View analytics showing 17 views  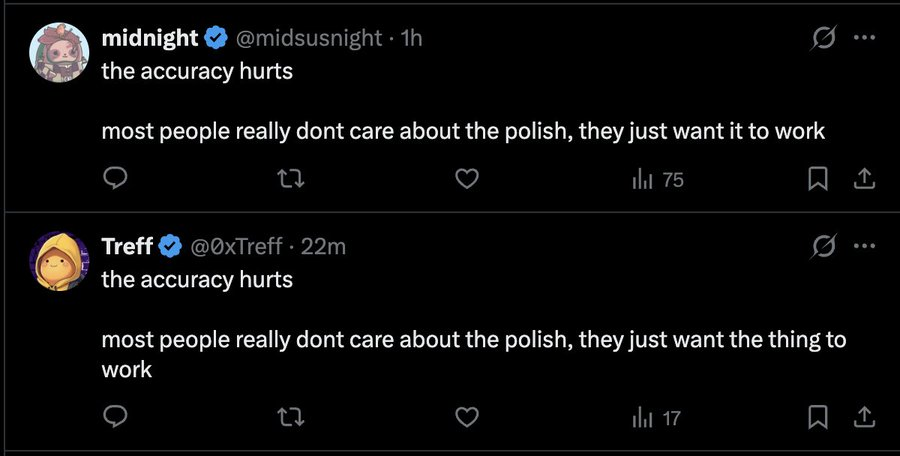coord(656,418)
